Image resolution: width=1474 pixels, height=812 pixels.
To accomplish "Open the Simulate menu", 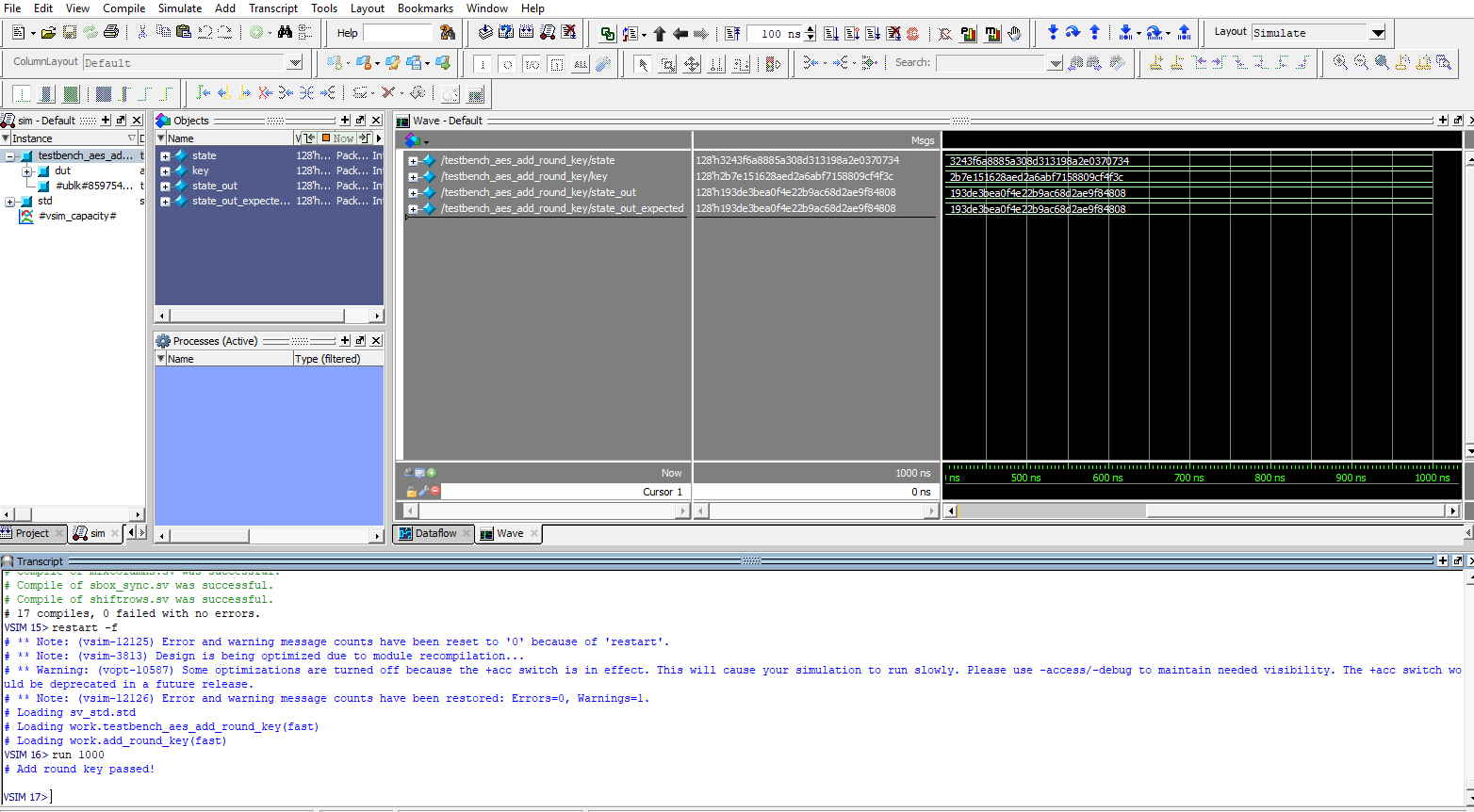I will point(179,8).
